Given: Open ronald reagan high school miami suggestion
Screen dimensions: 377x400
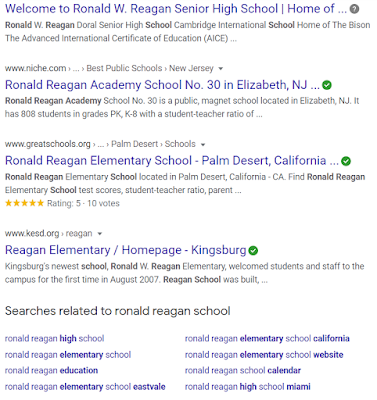Looking at the screenshot, I should (x=248, y=387).
